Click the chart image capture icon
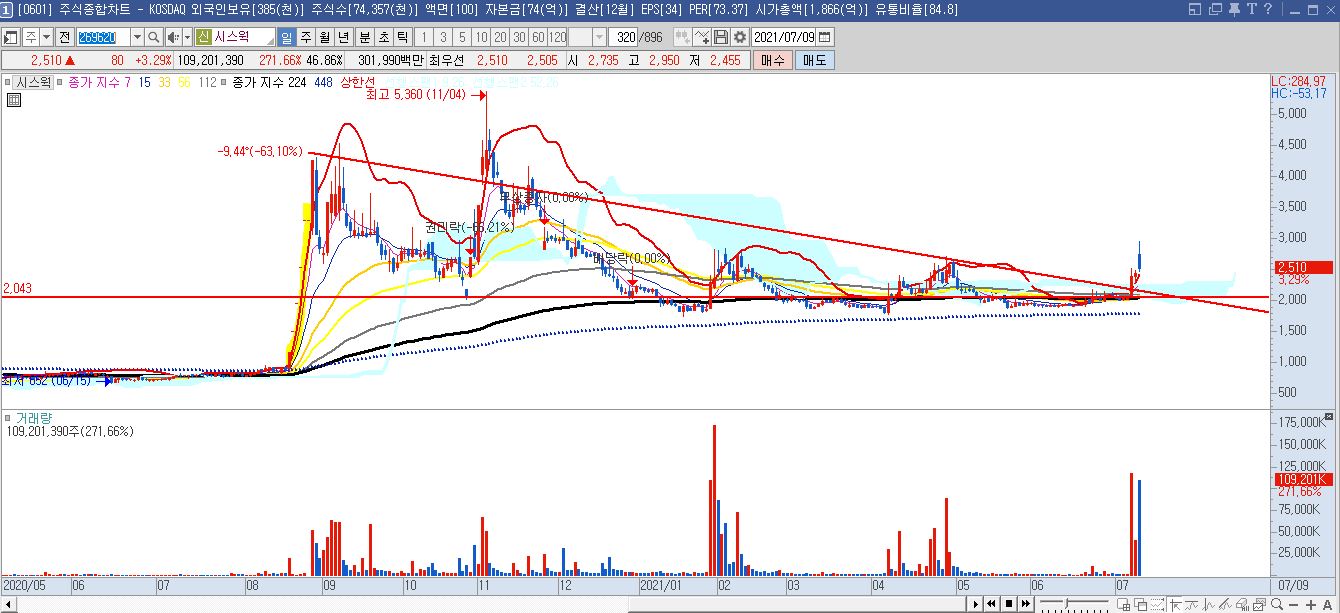This screenshot has width=1340, height=613. pyautogui.click(x=1259, y=604)
